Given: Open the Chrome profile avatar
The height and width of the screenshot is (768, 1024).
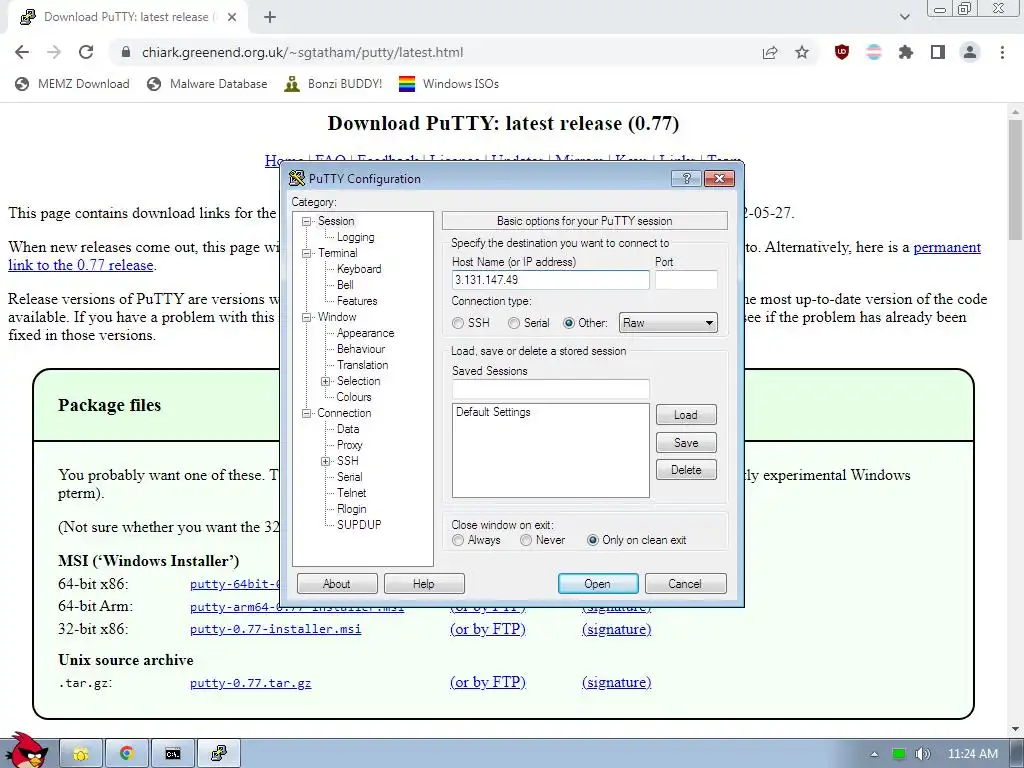Looking at the screenshot, I should coord(970,52).
